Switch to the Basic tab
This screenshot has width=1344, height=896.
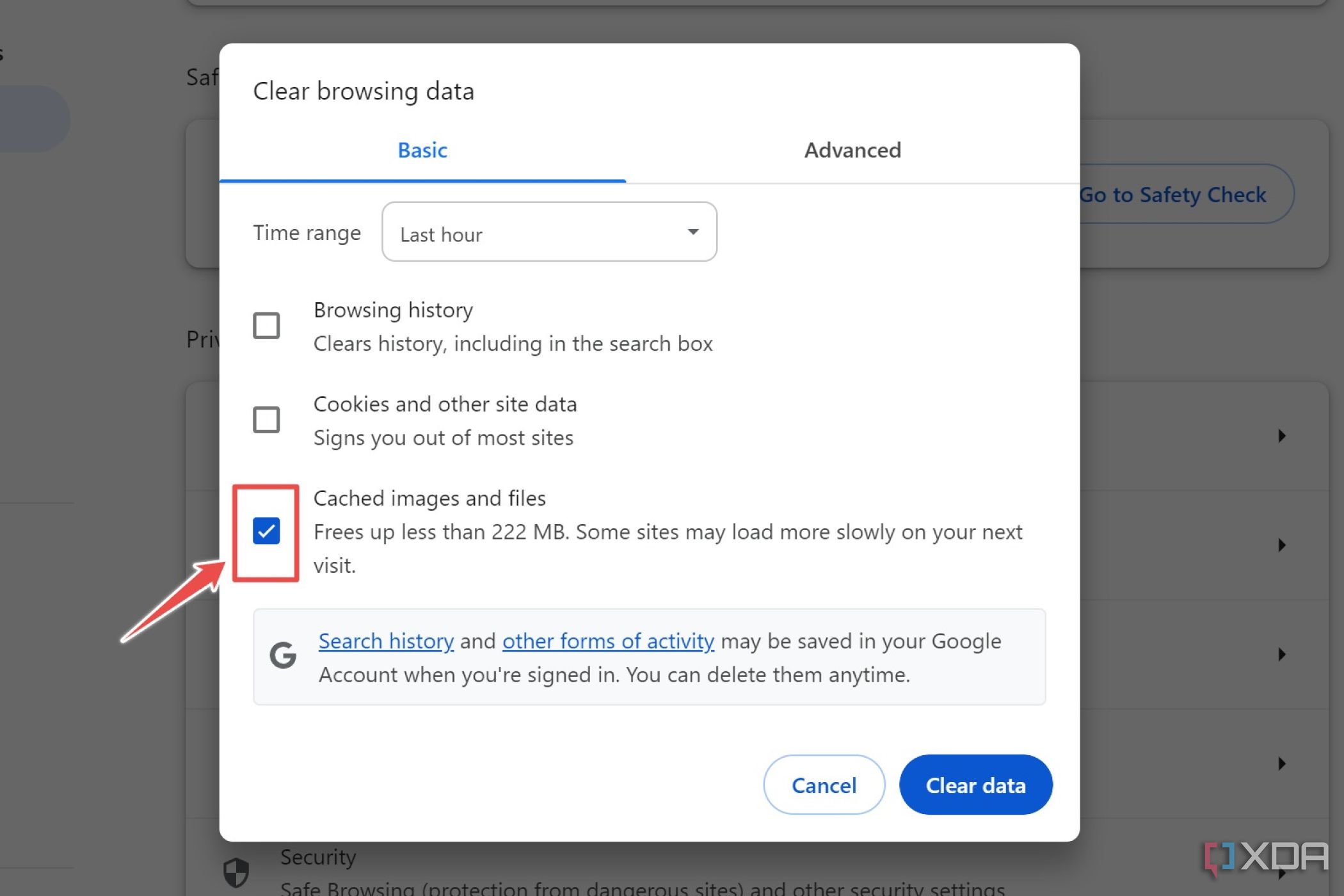pos(422,150)
